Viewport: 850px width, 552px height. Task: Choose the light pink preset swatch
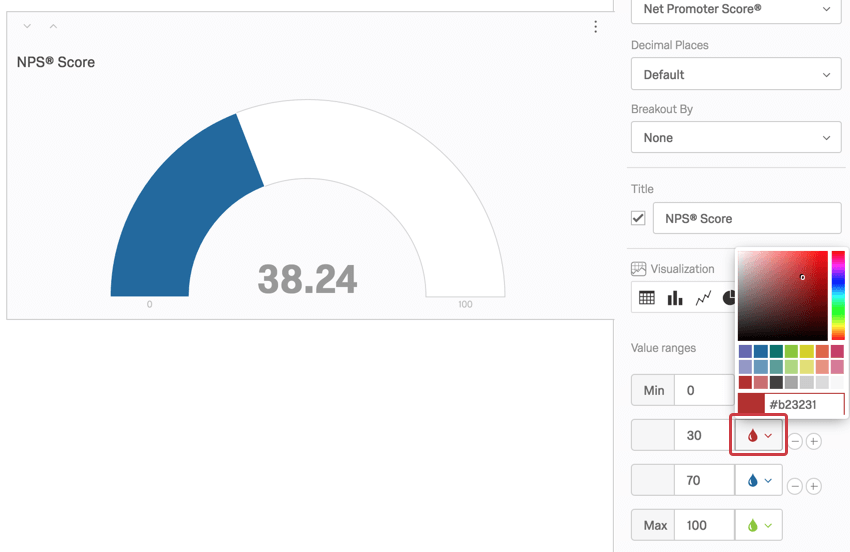pyautogui.click(x=838, y=367)
